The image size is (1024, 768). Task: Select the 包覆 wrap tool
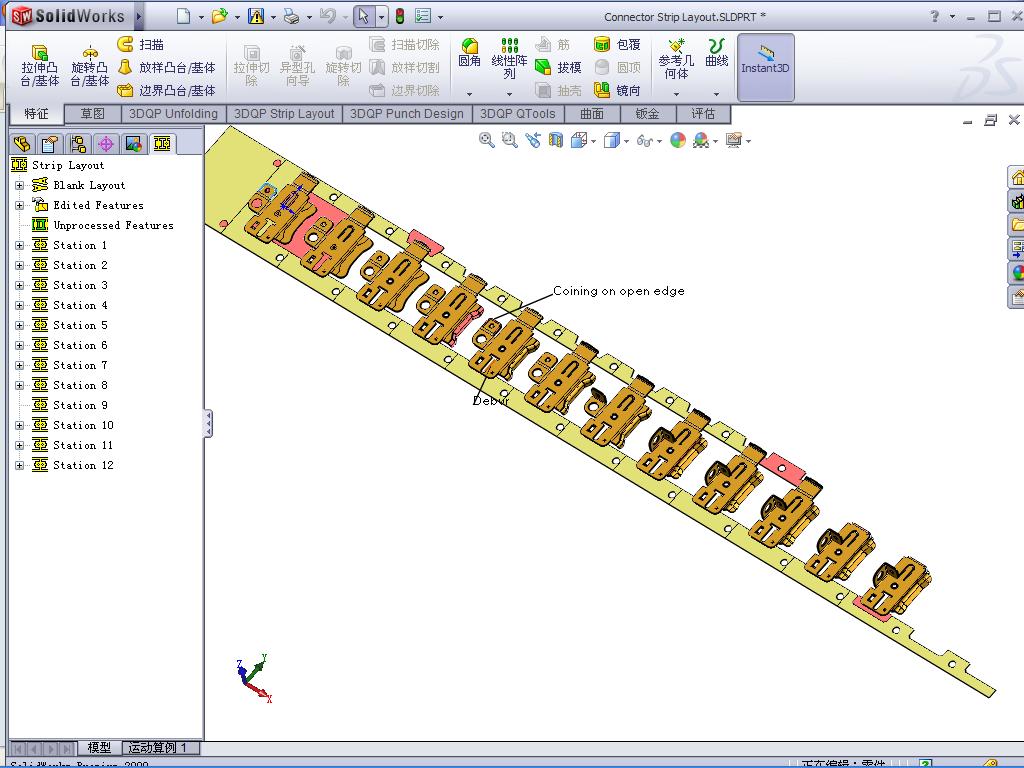coord(617,44)
